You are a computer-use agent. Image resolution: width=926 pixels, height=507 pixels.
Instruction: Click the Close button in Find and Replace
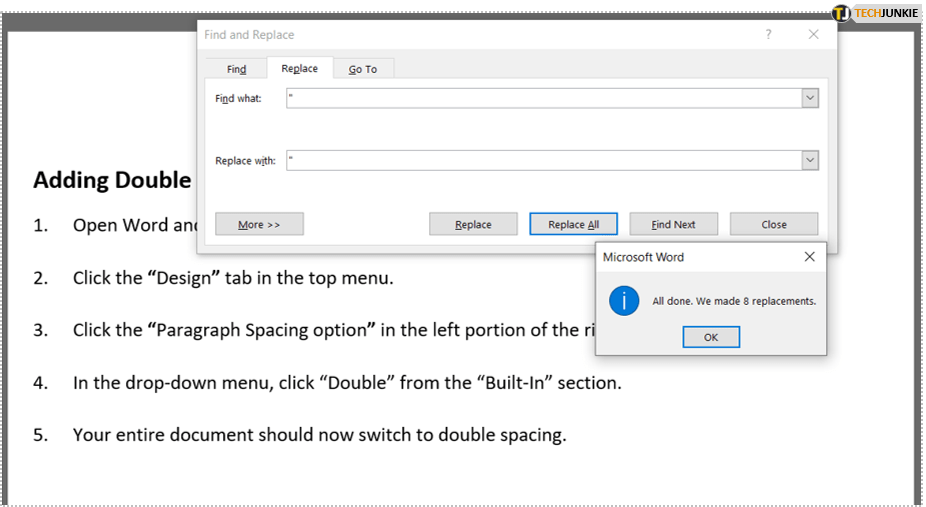(x=773, y=224)
